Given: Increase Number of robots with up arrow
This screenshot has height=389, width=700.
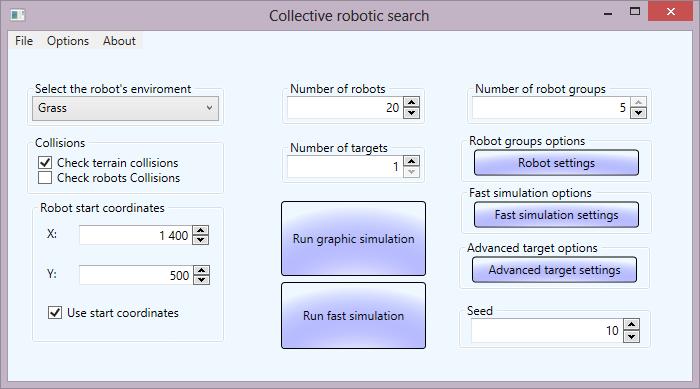Looking at the screenshot, I should tap(411, 102).
